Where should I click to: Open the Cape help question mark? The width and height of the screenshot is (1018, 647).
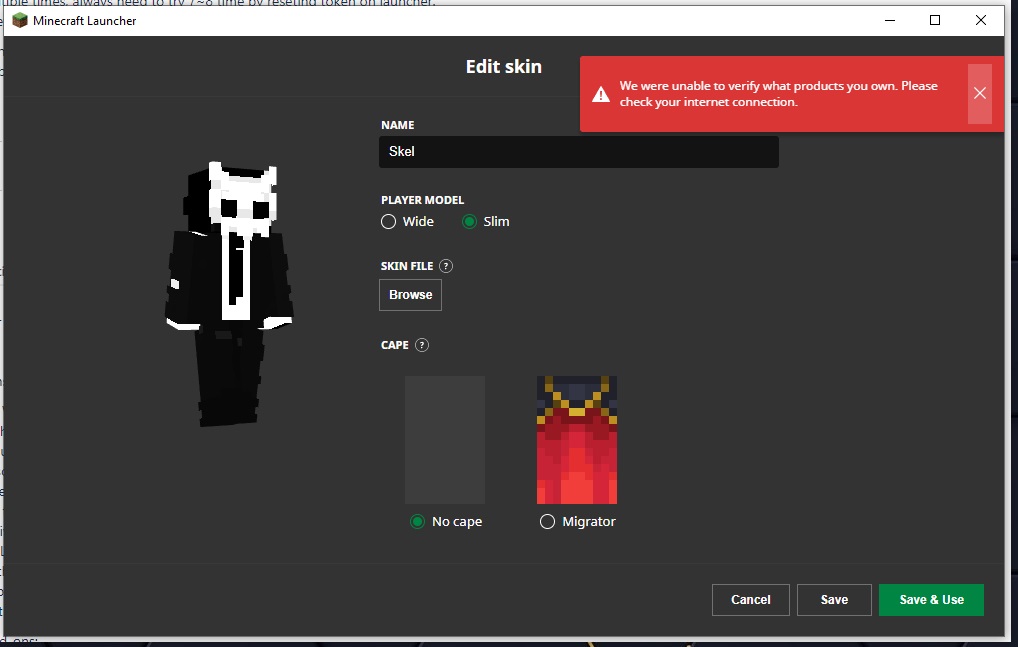click(x=422, y=345)
